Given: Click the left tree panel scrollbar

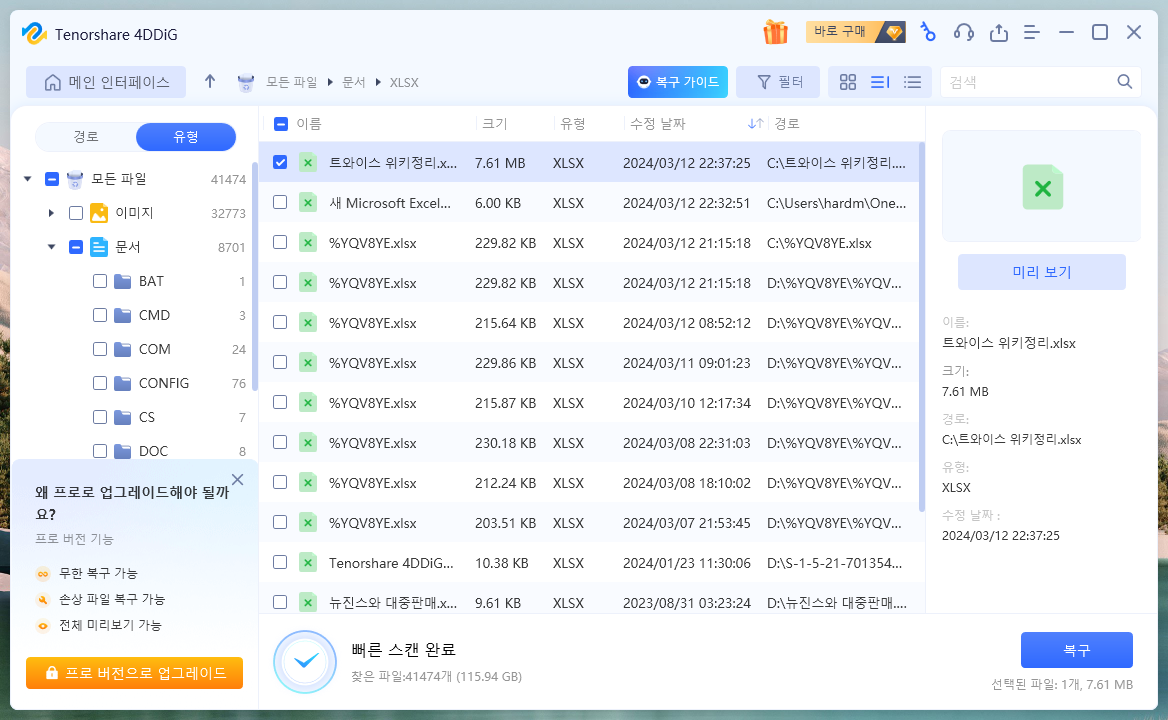Looking at the screenshot, I should (255, 275).
